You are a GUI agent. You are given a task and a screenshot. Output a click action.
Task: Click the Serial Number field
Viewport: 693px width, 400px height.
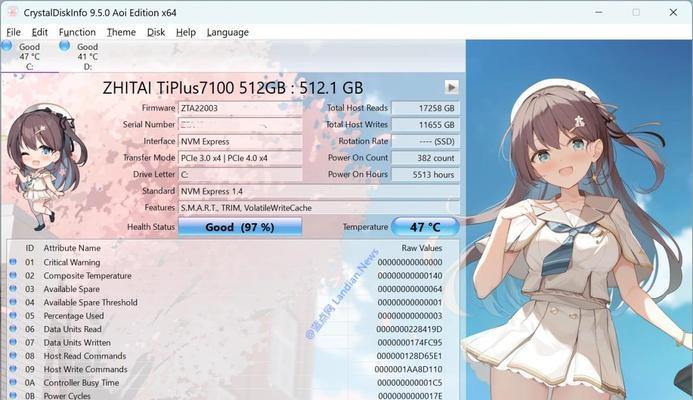(x=240, y=125)
